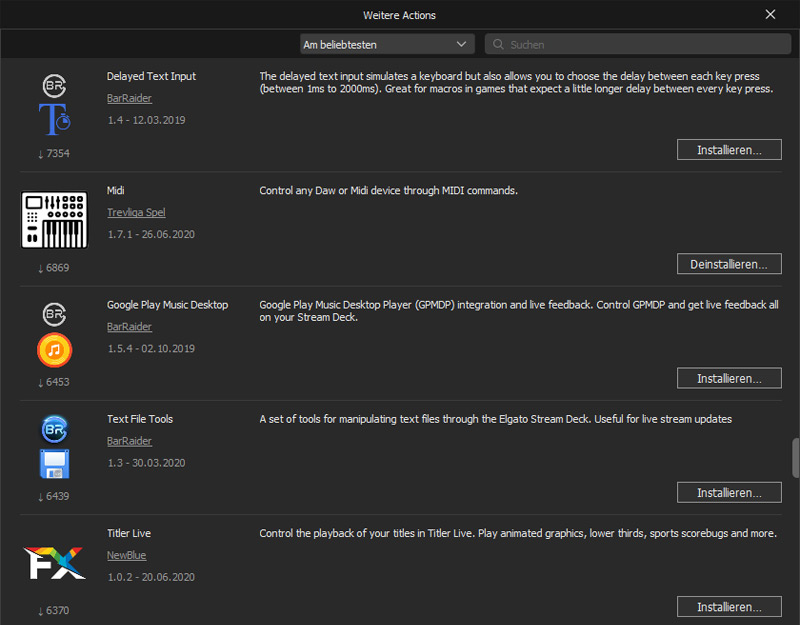This screenshot has width=800, height=625.
Task: Open the Am beliebtesten sort dropdown
Action: pos(387,44)
